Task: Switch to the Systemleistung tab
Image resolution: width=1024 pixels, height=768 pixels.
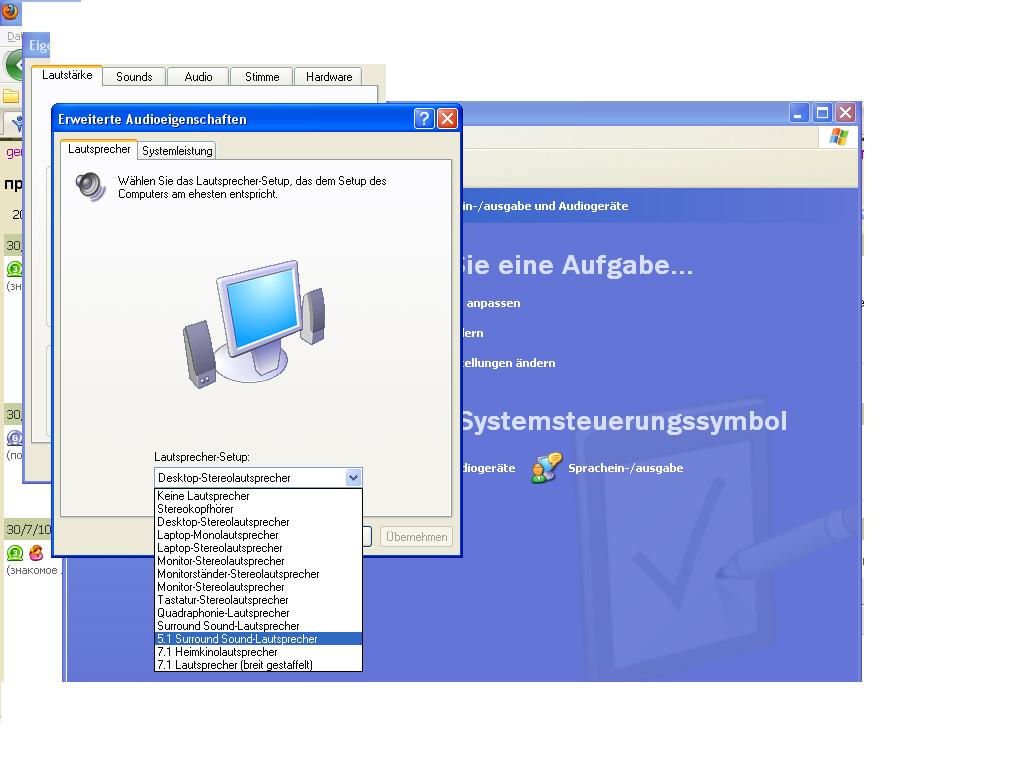Action: (177, 151)
